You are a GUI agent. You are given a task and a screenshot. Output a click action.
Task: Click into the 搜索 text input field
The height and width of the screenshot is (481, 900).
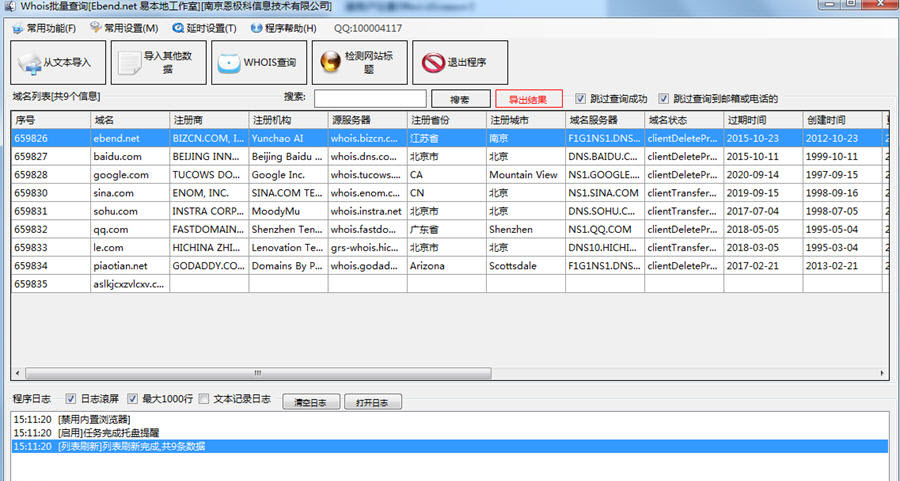(x=370, y=98)
